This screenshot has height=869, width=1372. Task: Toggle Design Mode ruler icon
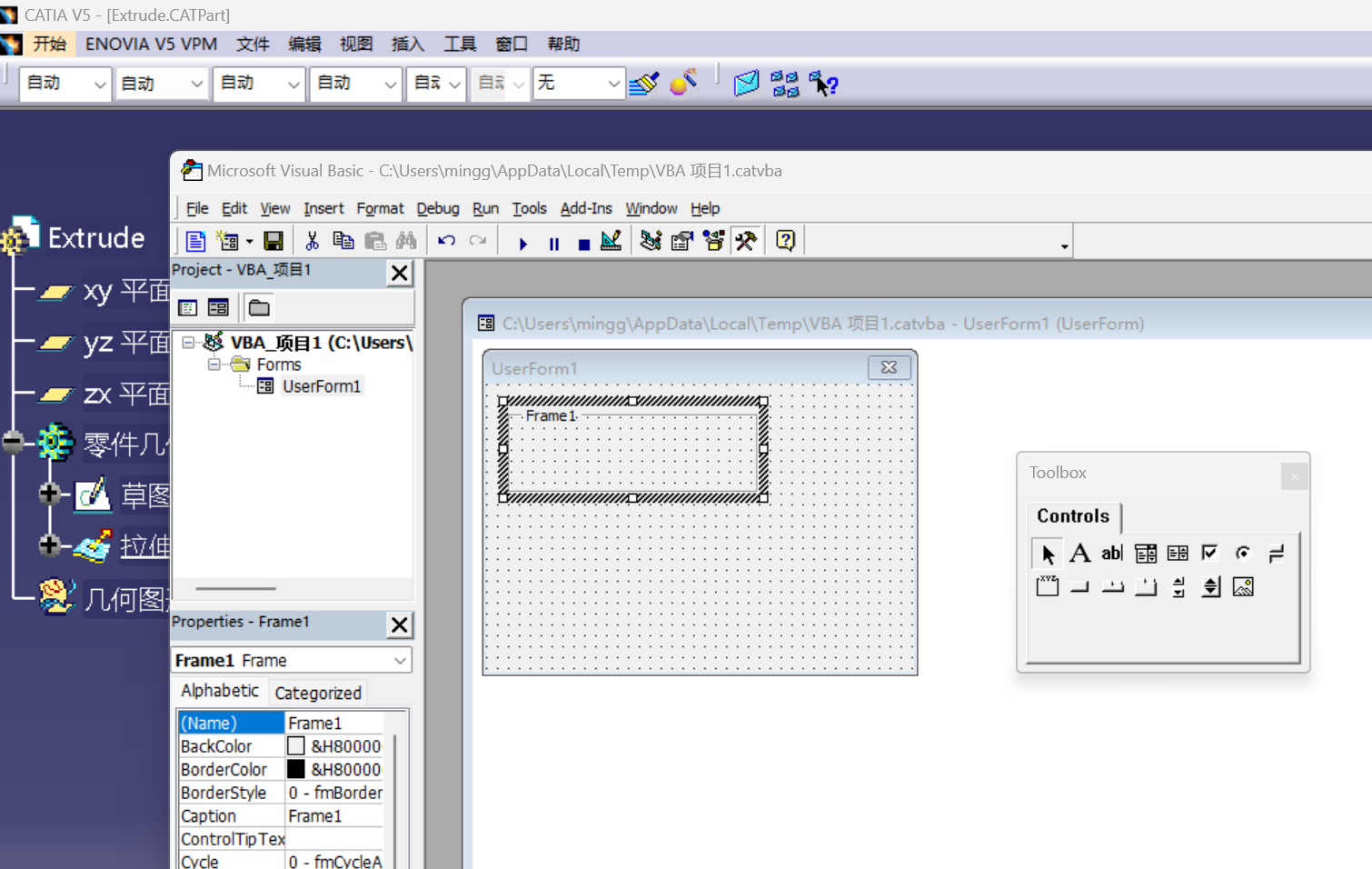click(x=611, y=241)
